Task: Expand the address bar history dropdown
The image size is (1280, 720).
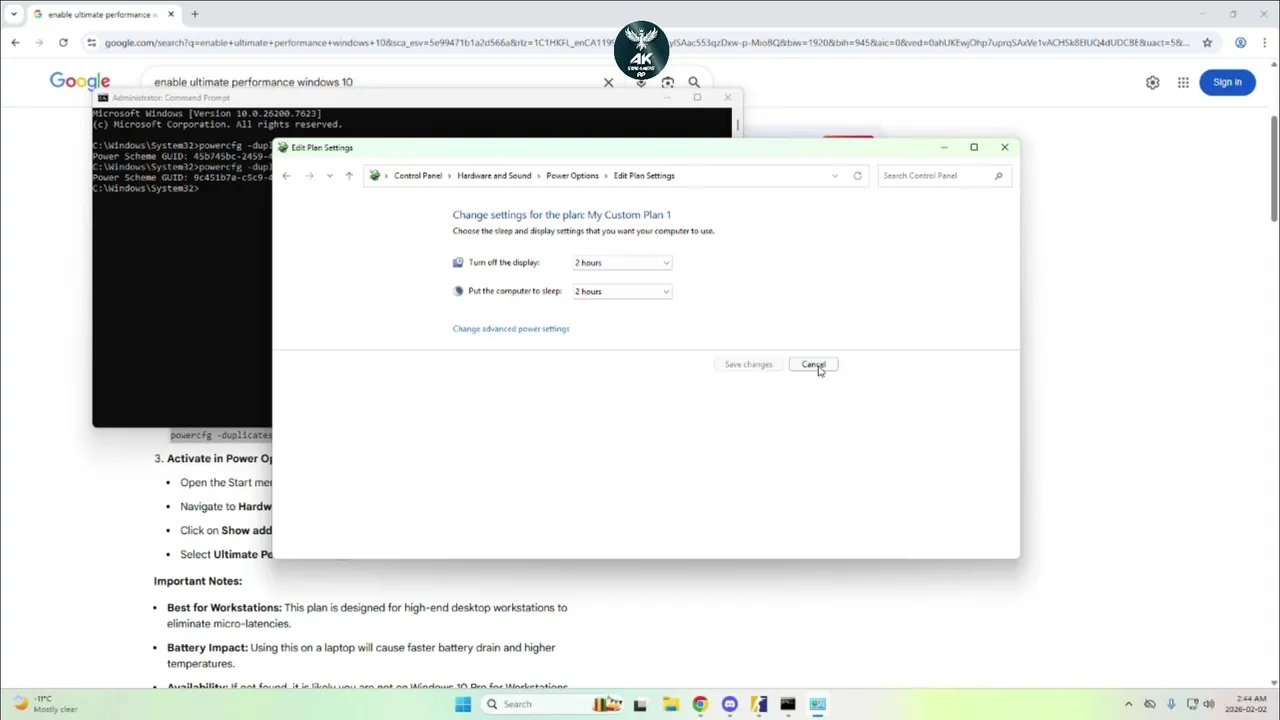Action: pyautogui.click(x=835, y=176)
